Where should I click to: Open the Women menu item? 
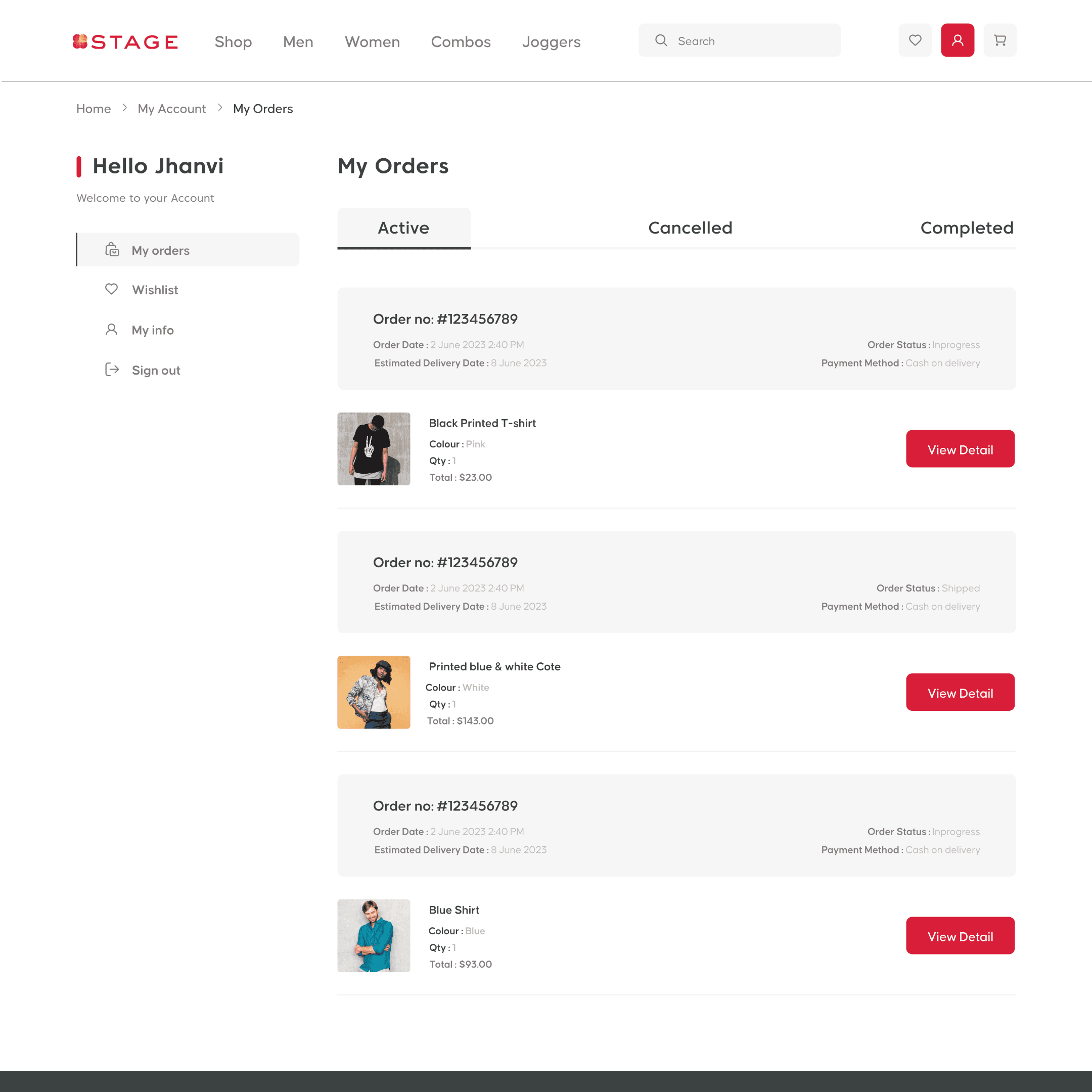[372, 42]
